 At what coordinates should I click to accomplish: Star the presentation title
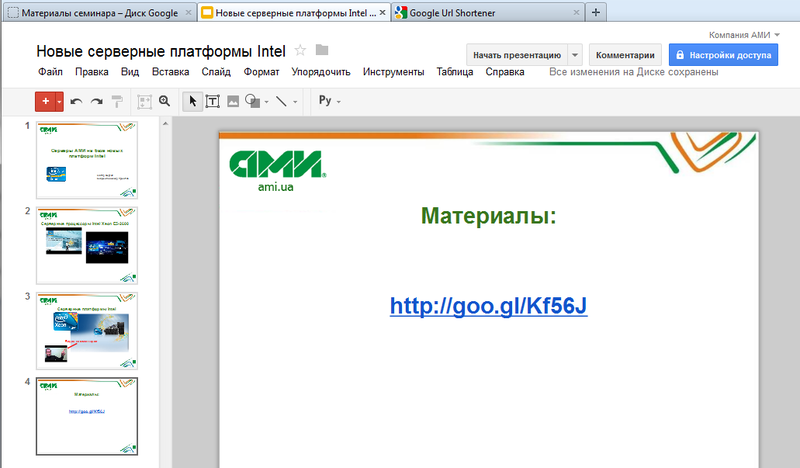[300, 50]
